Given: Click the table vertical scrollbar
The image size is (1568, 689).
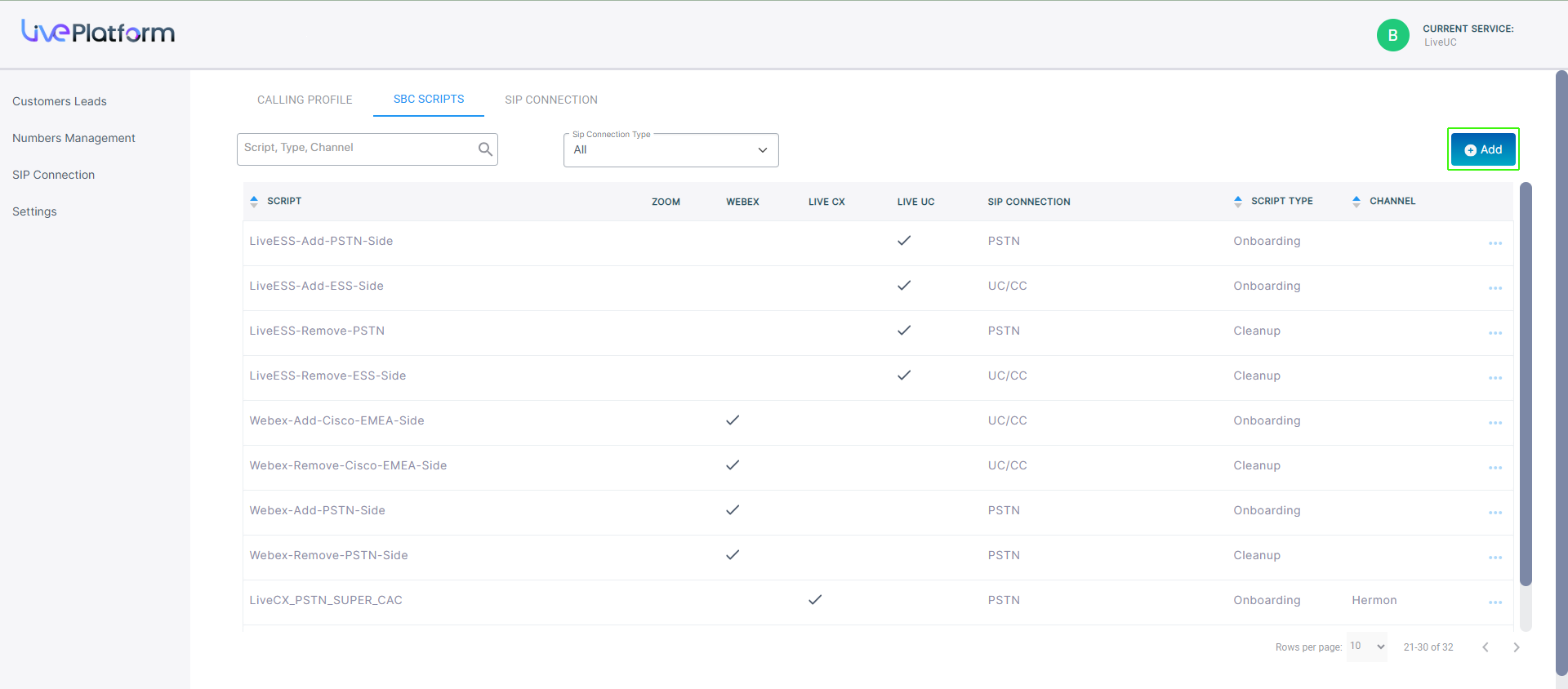Looking at the screenshot, I should tap(1526, 384).
